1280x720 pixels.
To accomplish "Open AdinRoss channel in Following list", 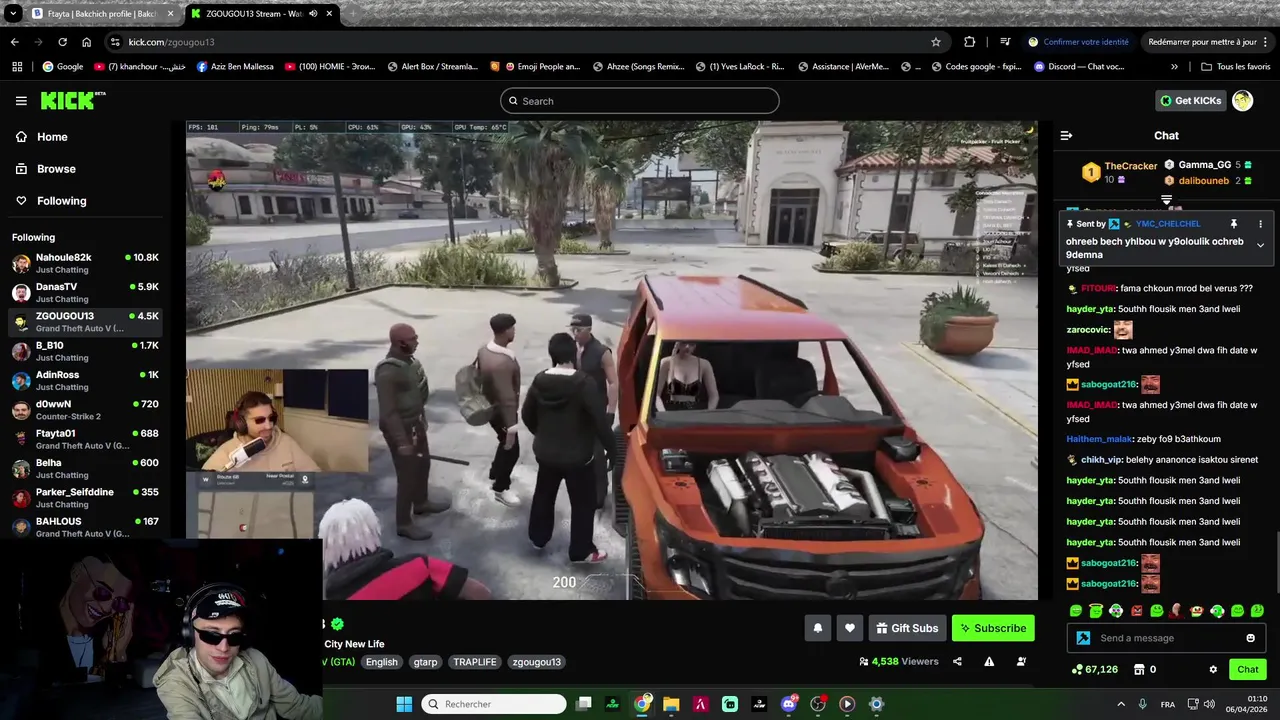I will pos(86,381).
